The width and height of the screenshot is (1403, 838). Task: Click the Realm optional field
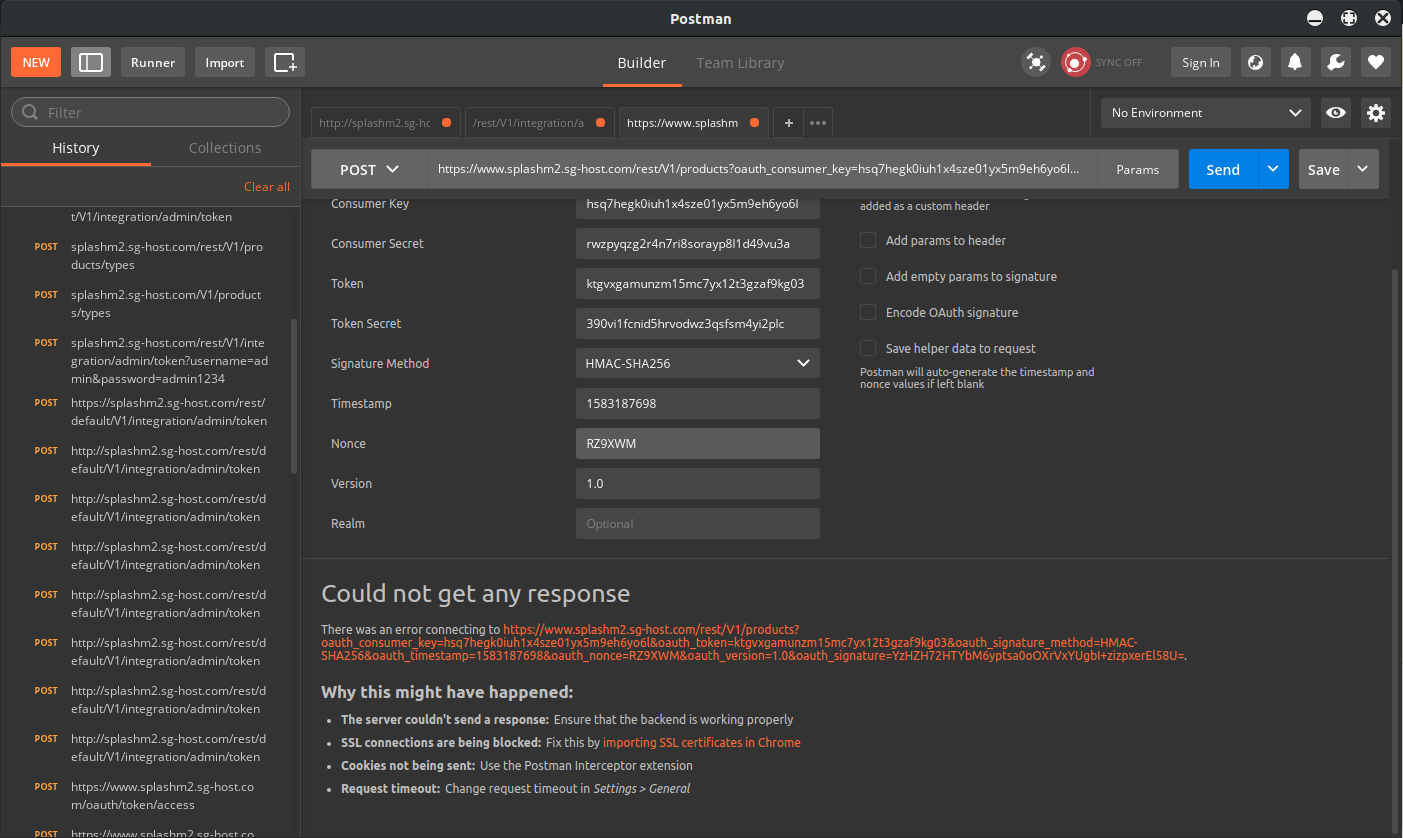698,523
